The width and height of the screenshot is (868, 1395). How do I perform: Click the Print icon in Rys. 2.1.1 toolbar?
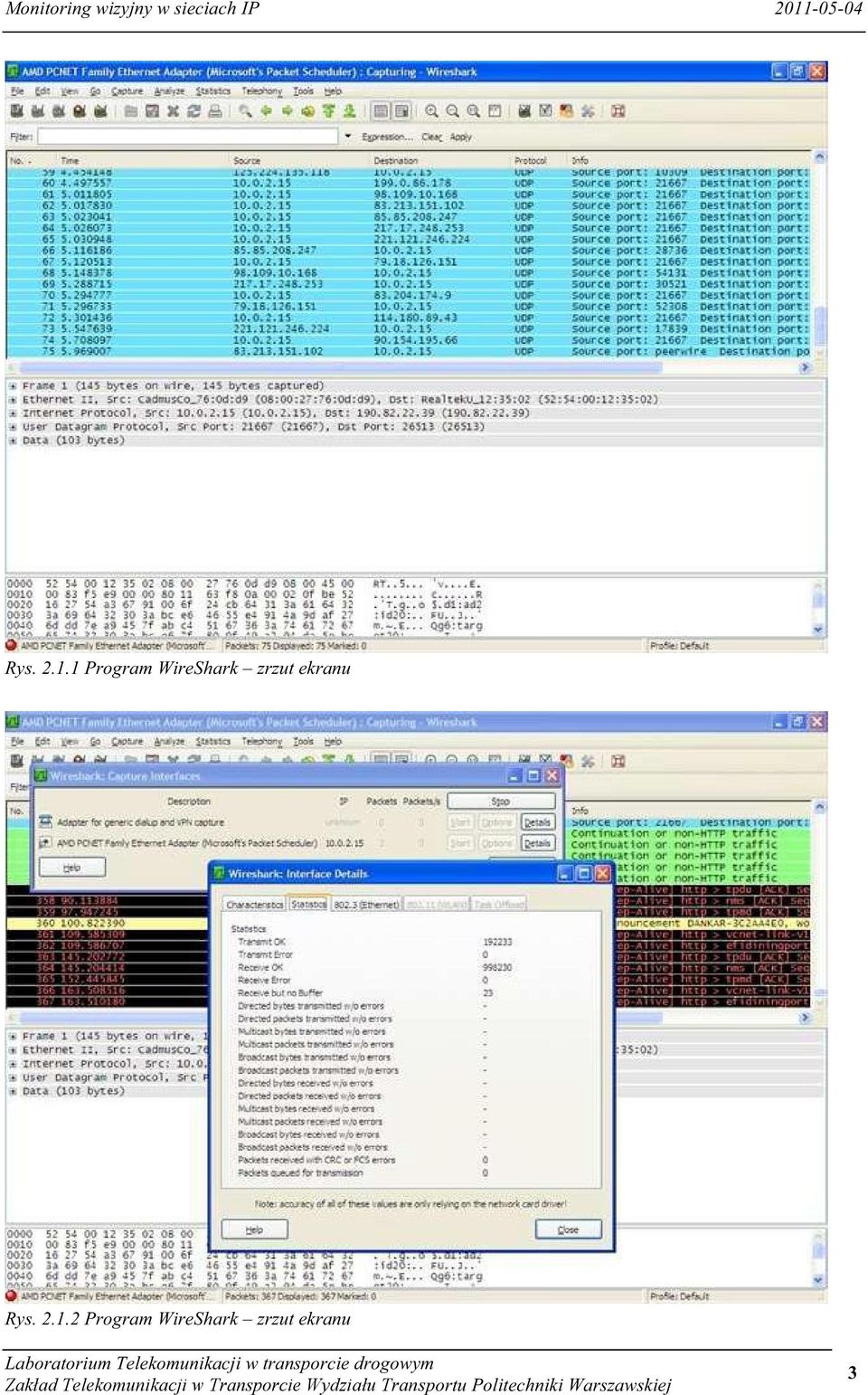215,111
